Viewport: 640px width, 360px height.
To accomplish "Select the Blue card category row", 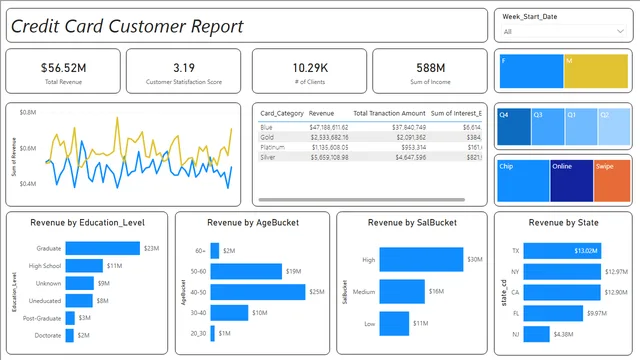I will click(370, 127).
